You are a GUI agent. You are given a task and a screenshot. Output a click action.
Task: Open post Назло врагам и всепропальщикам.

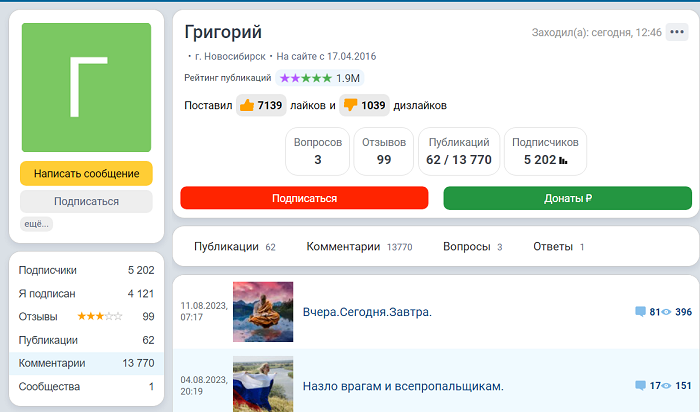[403, 386]
